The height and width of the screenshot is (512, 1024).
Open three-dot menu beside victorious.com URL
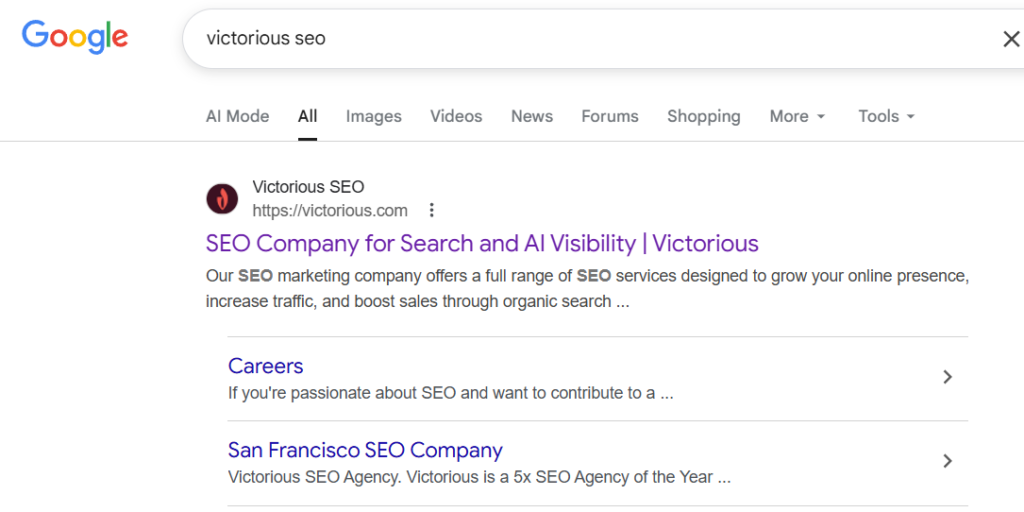coord(432,210)
